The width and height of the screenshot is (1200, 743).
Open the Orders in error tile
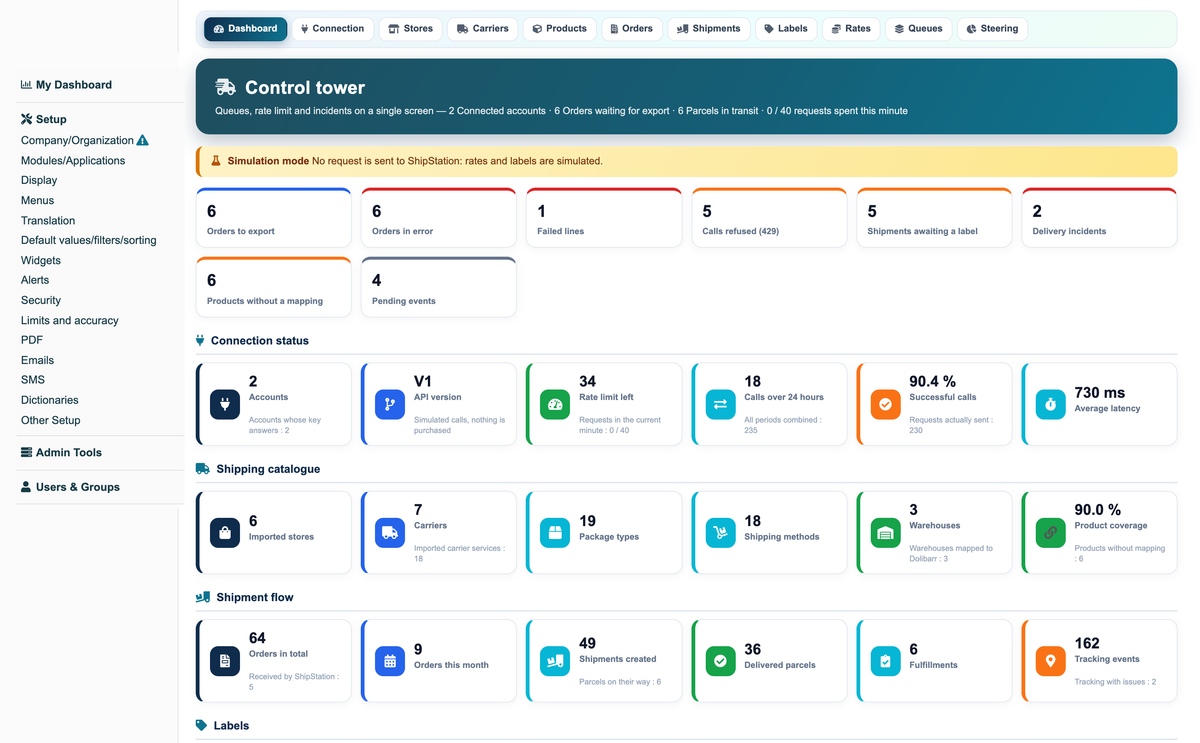point(439,218)
